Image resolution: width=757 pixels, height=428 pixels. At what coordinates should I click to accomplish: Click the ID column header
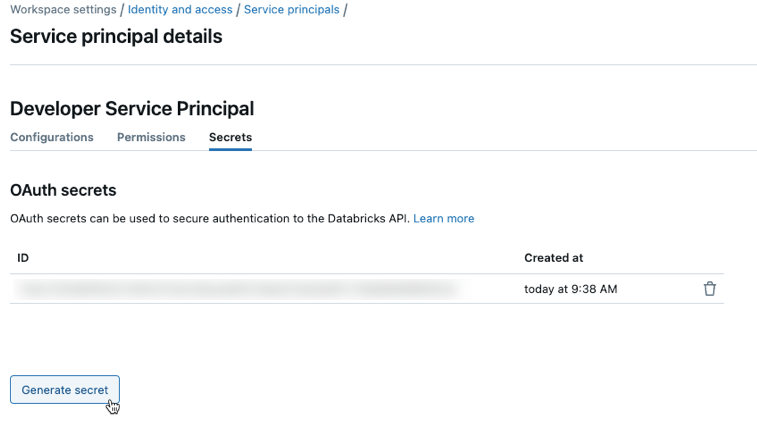(x=23, y=258)
